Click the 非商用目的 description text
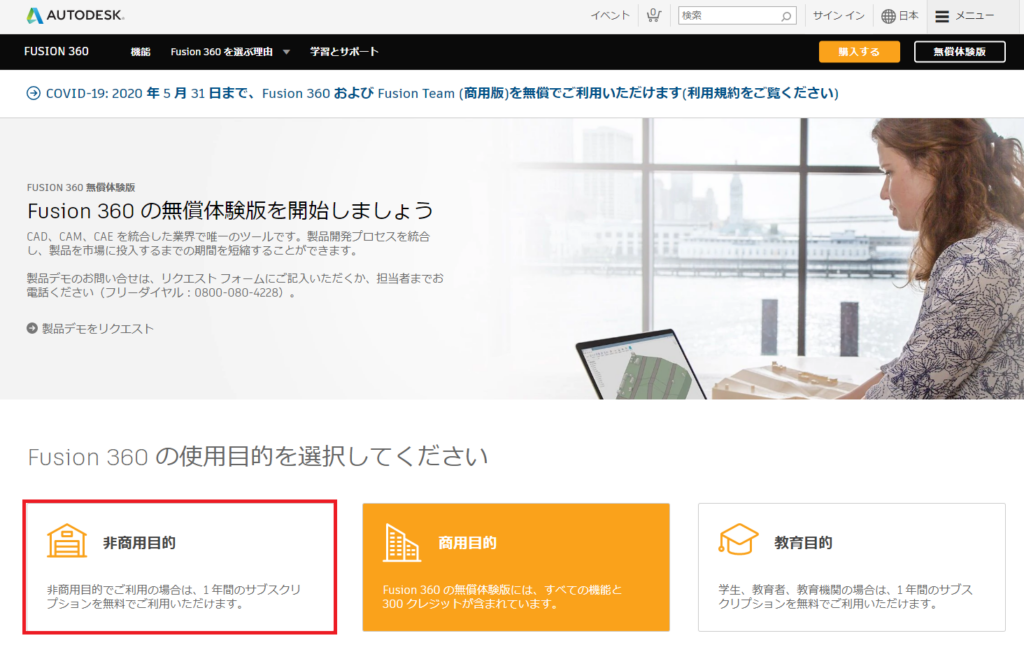Viewport: 1024px width, 652px height. tap(174, 596)
